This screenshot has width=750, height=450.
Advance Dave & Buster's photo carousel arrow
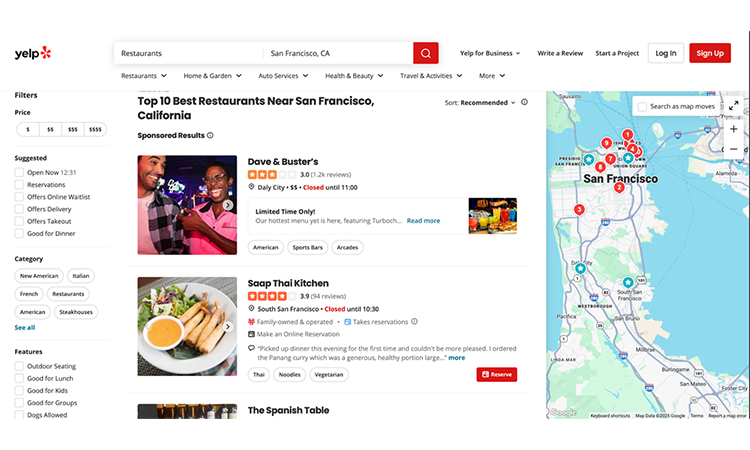[x=228, y=205]
